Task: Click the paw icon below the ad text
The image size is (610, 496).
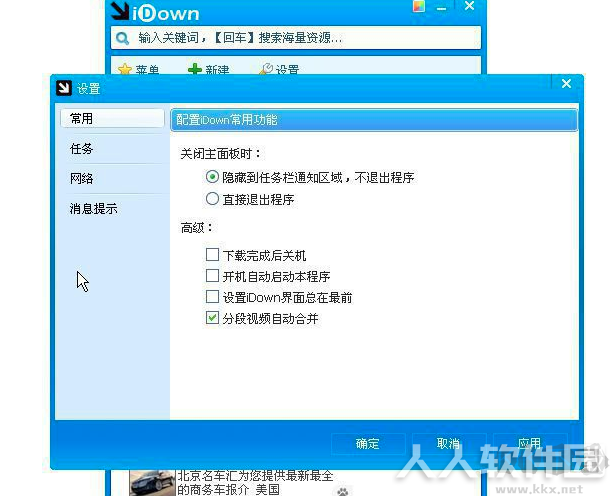Action: tap(343, 491)
